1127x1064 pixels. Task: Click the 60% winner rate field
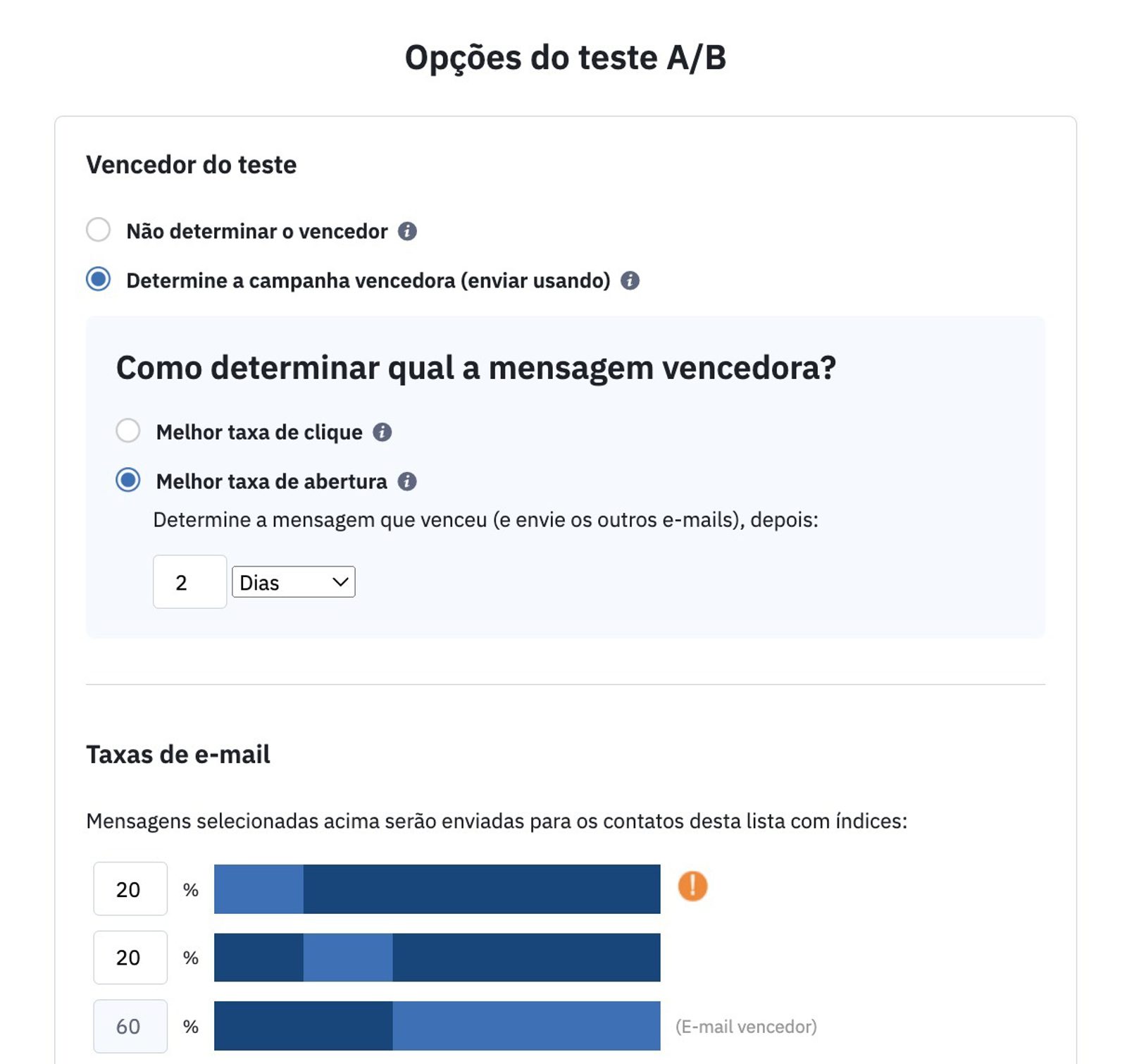[x=130, y=1026]
